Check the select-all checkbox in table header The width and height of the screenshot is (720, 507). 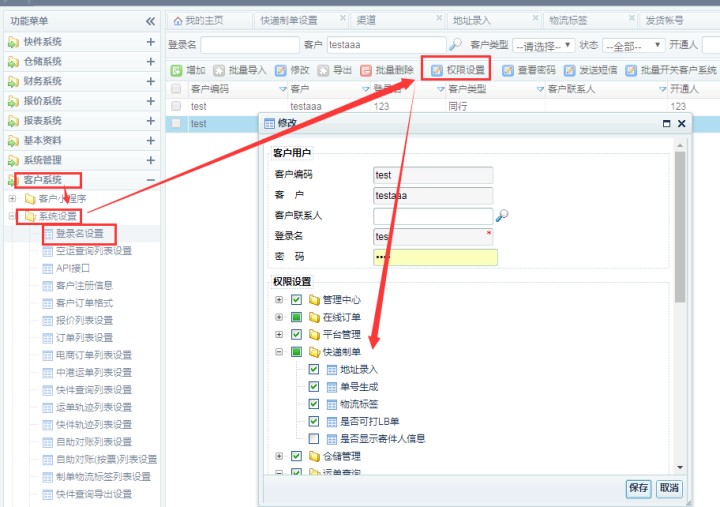coord(176,89)
